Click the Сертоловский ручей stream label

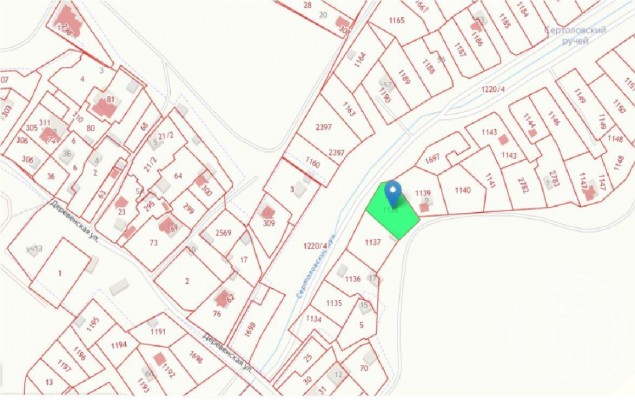pyautogui.click(x=575, y=35)
